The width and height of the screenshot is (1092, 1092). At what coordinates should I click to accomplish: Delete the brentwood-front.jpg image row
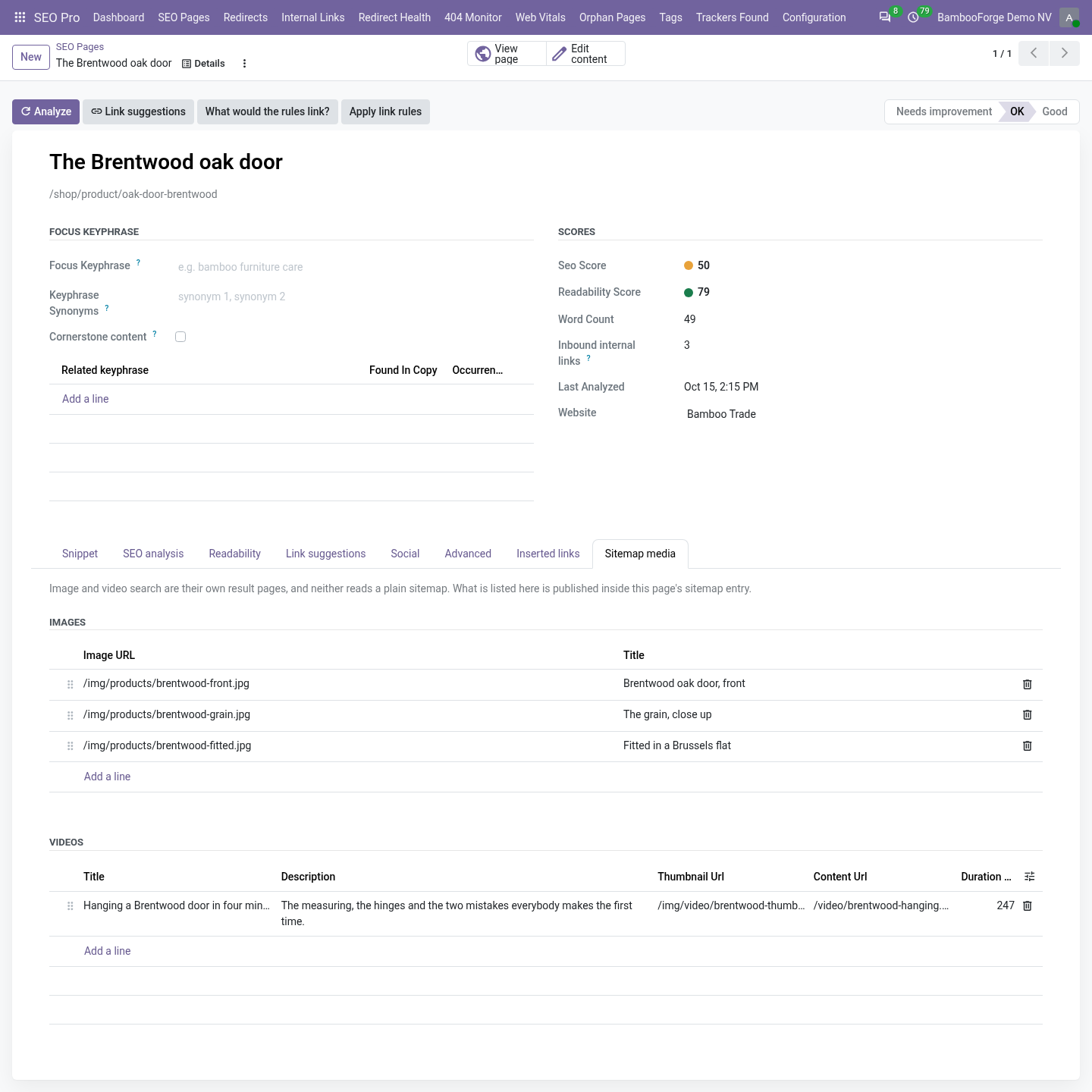1028,684
